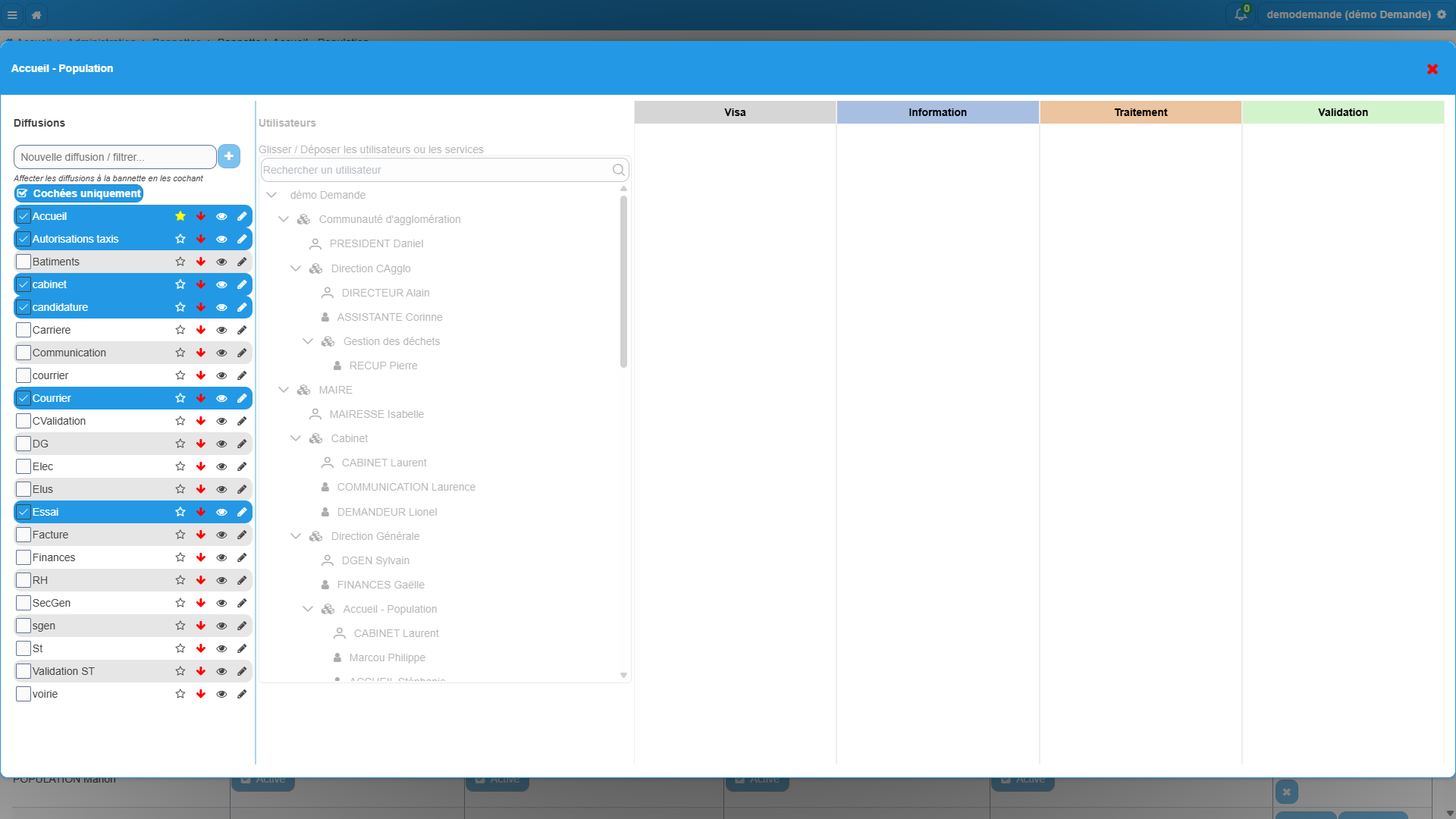Select the Visa column header
1456x819 pixels.
[x=735, y=112]
